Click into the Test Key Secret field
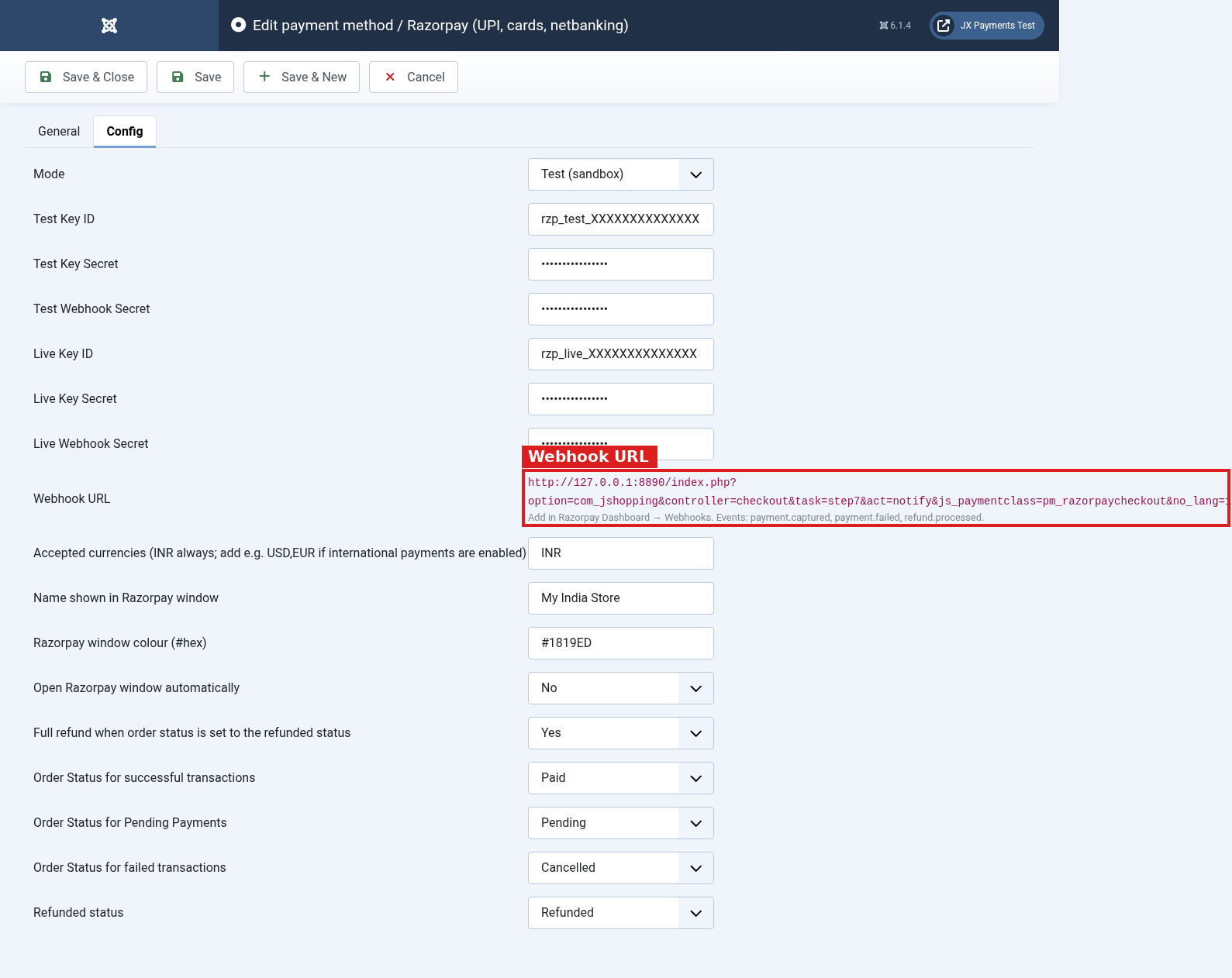The height and width of the screenshot is (978, 1232). point(621,264)
